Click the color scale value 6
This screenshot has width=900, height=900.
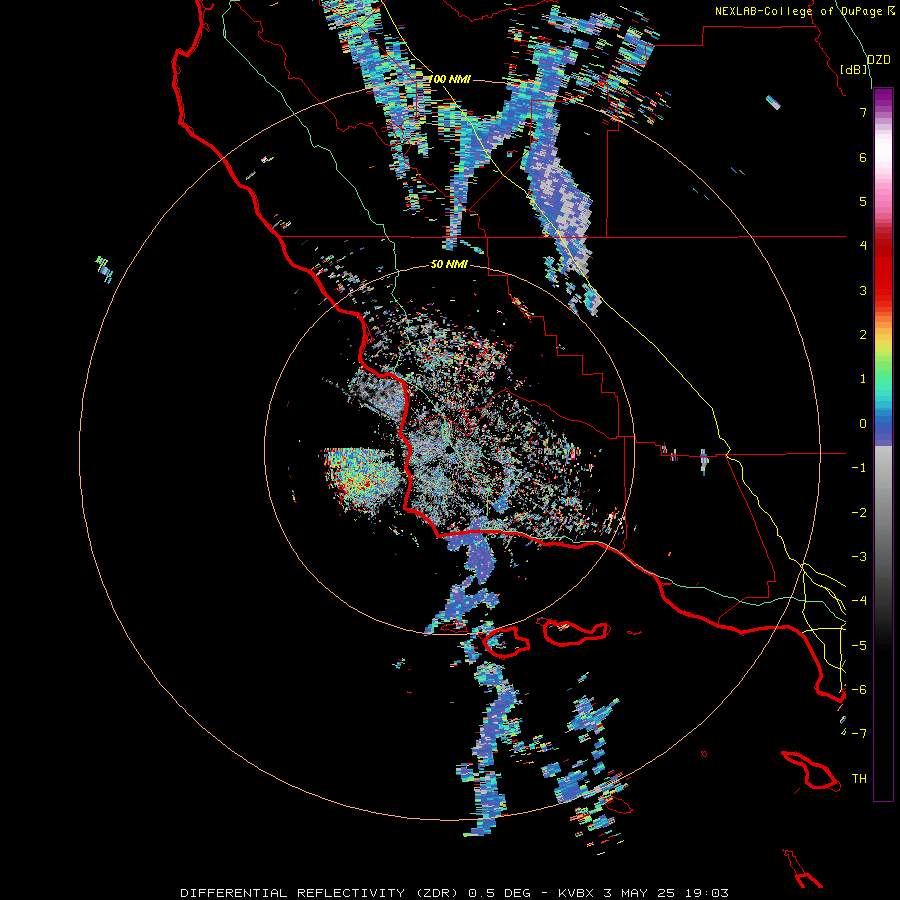tap(863, 157)
